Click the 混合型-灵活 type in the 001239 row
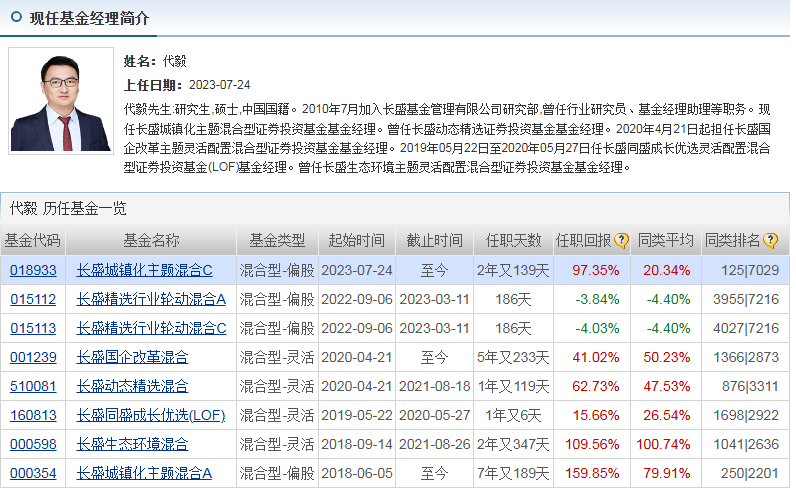This screenshot has width=796, height=499. point(277,357)
